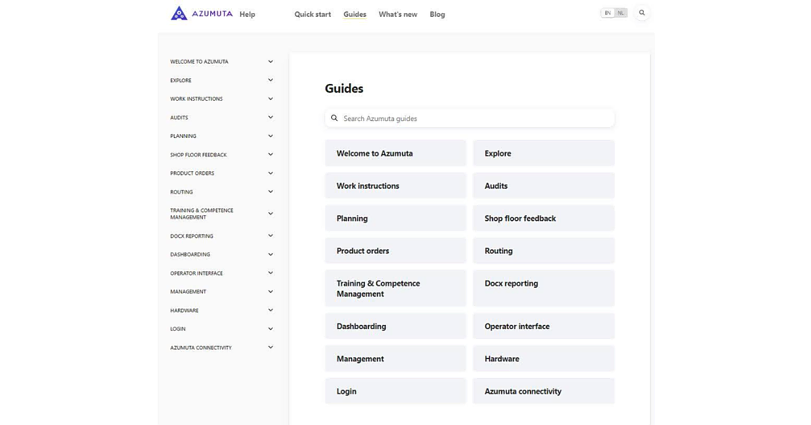Select SHOP FLOOR FEEDBACK sidebar label
This screenshot has width=811, height=425.
coord(199,155)
